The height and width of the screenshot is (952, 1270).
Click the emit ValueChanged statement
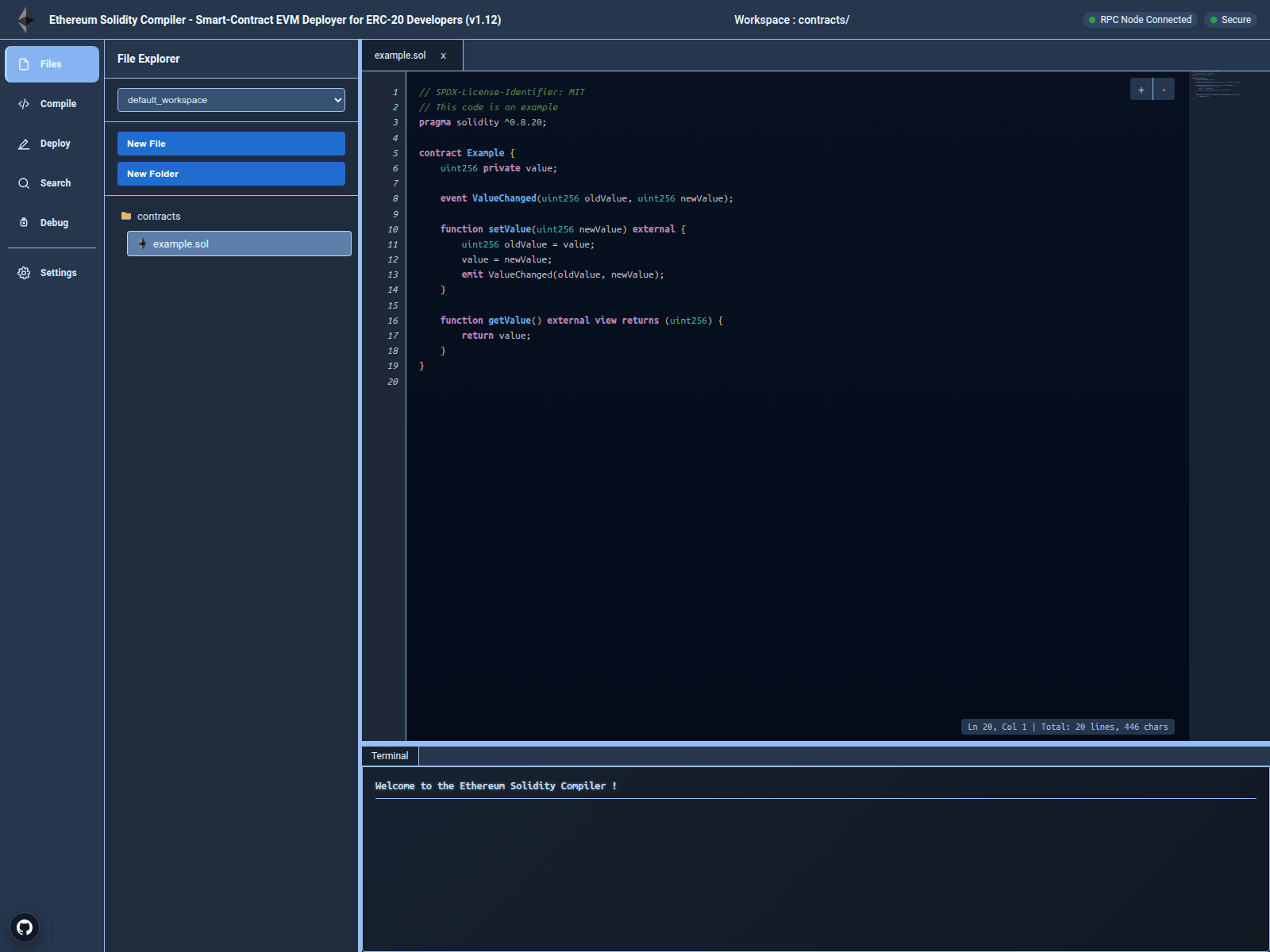tap(563, 274)
